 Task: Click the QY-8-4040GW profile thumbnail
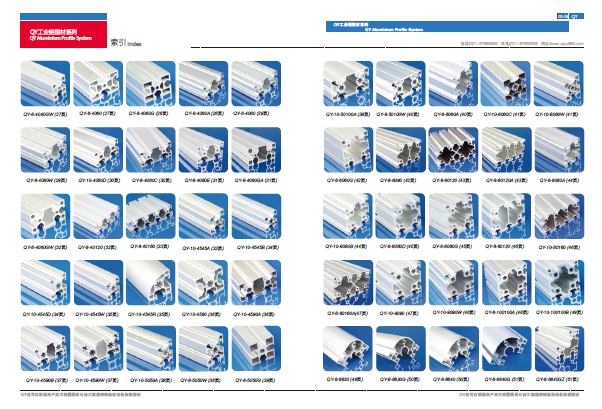(46, 84)
